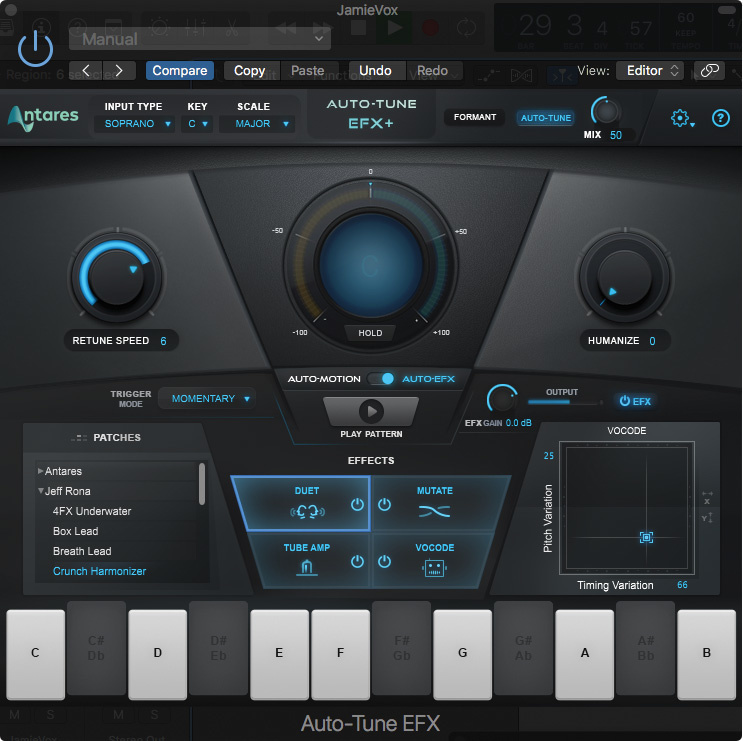
Task: Click the plugin power bypass icon
Action: tap(35, 46)
